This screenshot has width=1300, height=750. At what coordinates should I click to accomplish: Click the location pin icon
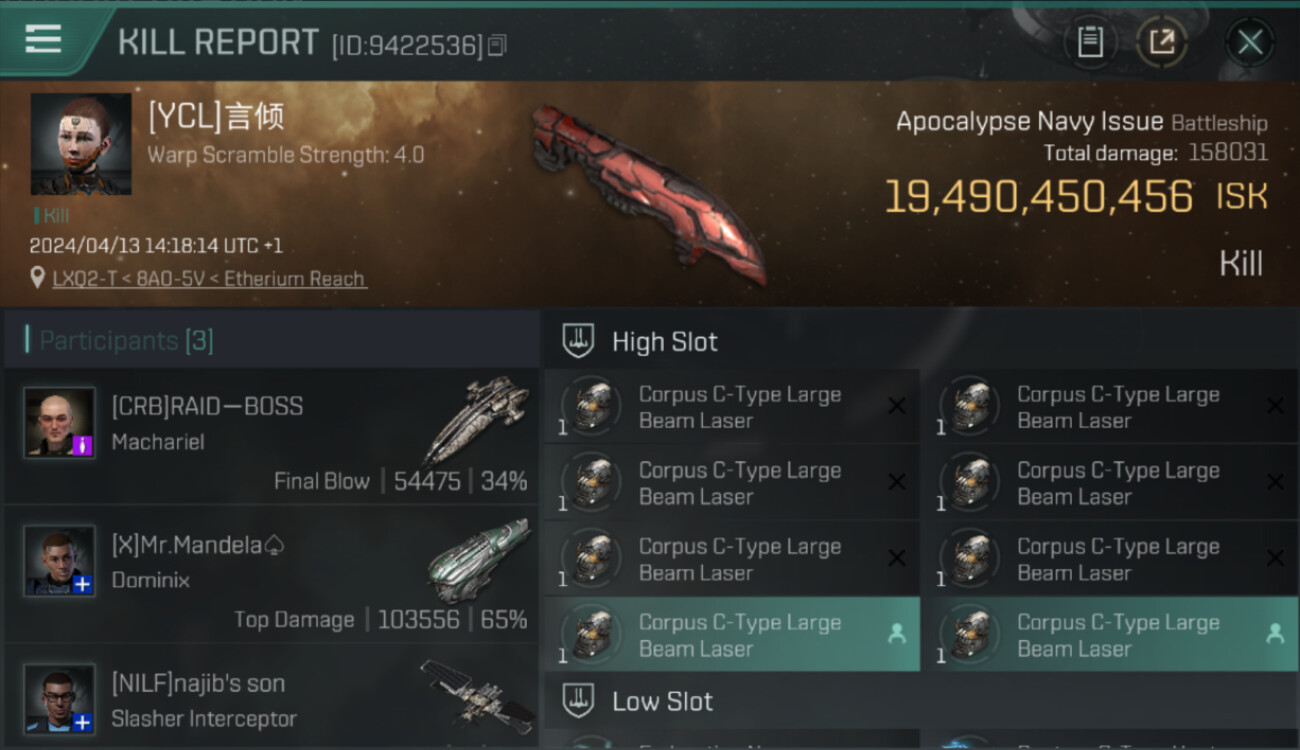[37, 278]
